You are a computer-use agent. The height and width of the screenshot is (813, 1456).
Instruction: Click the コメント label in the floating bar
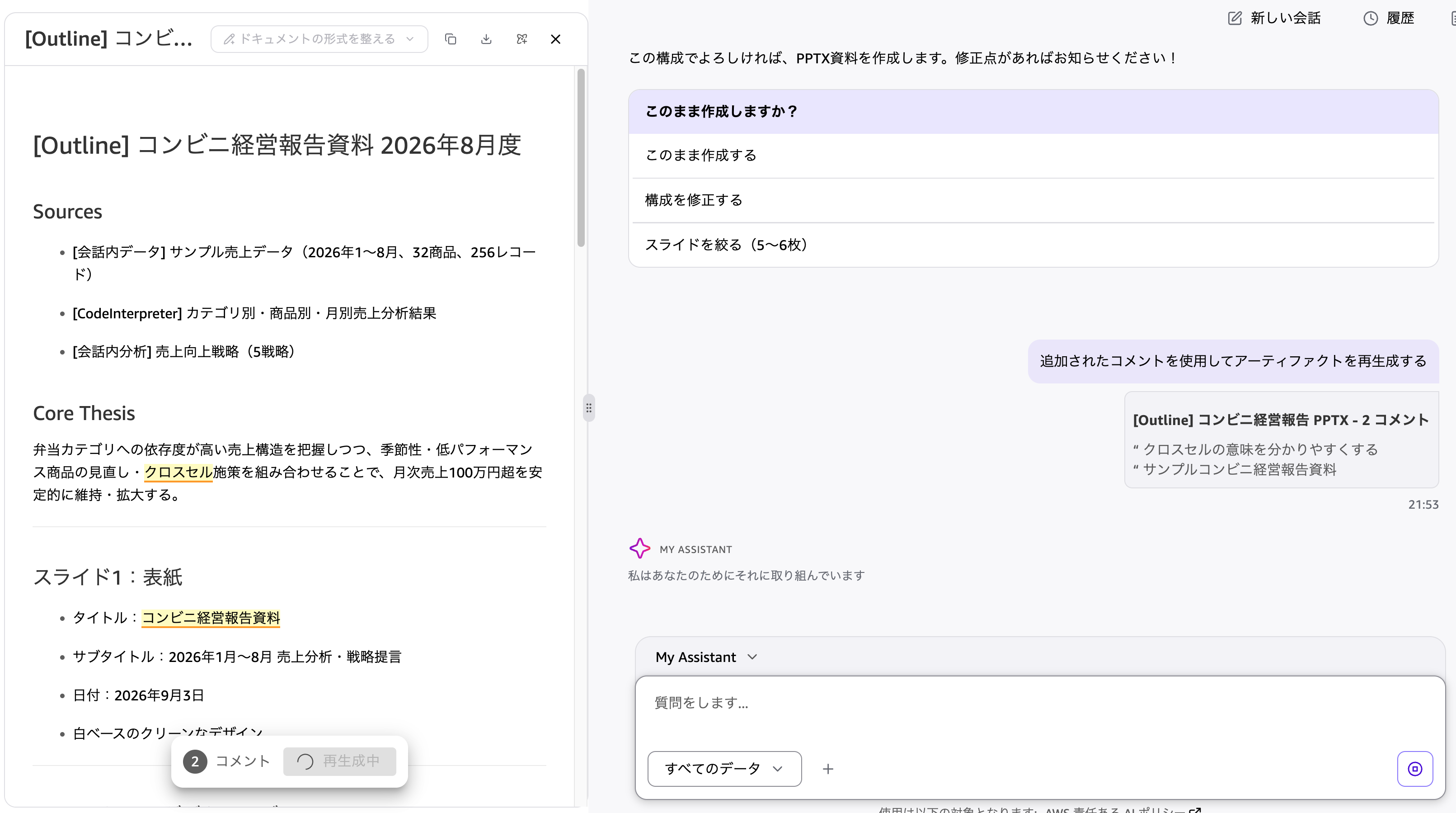[243, 761]
